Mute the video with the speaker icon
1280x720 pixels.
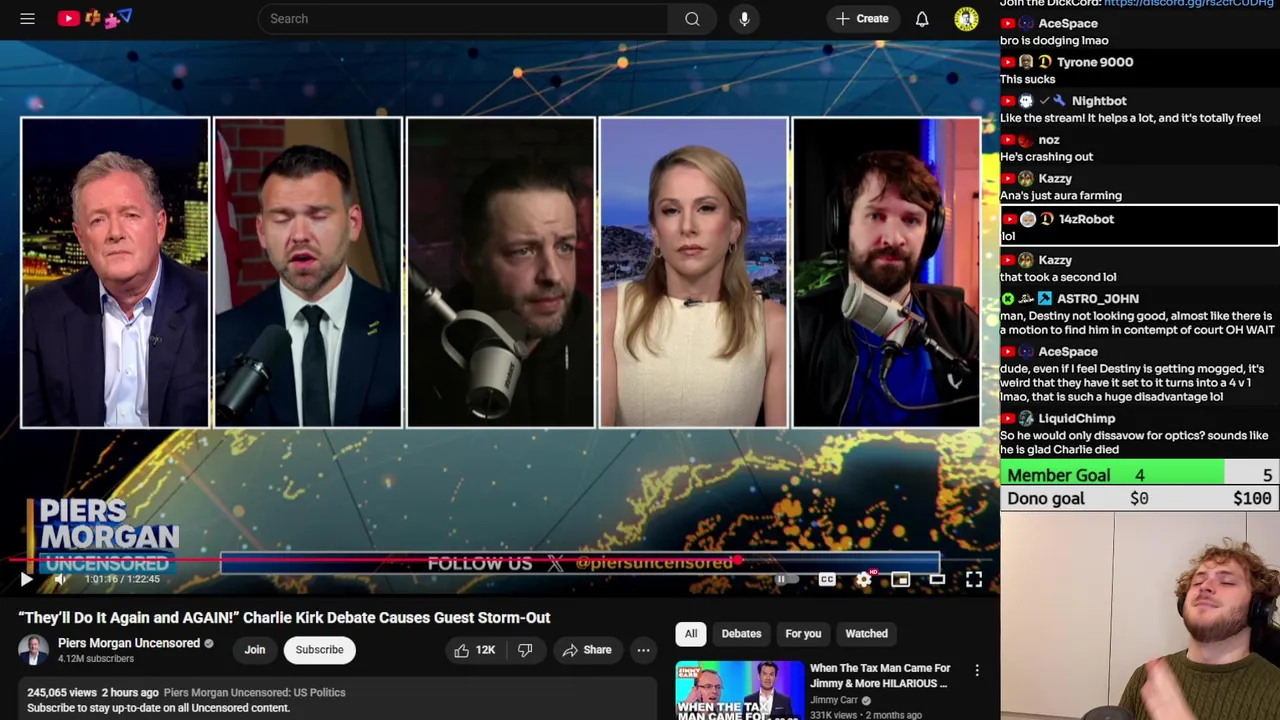coord(60,579)
